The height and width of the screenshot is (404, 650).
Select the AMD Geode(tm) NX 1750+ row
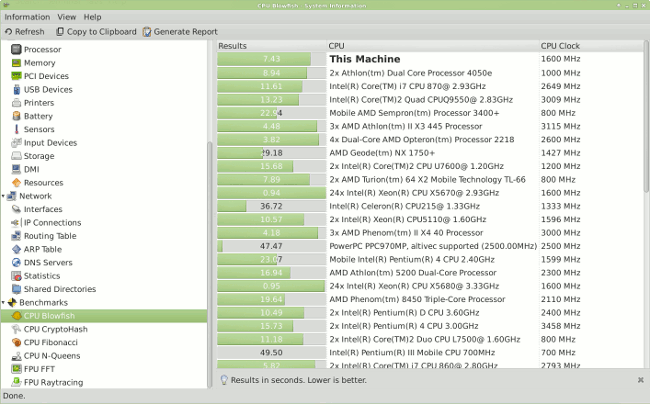(x=430, y=153)
